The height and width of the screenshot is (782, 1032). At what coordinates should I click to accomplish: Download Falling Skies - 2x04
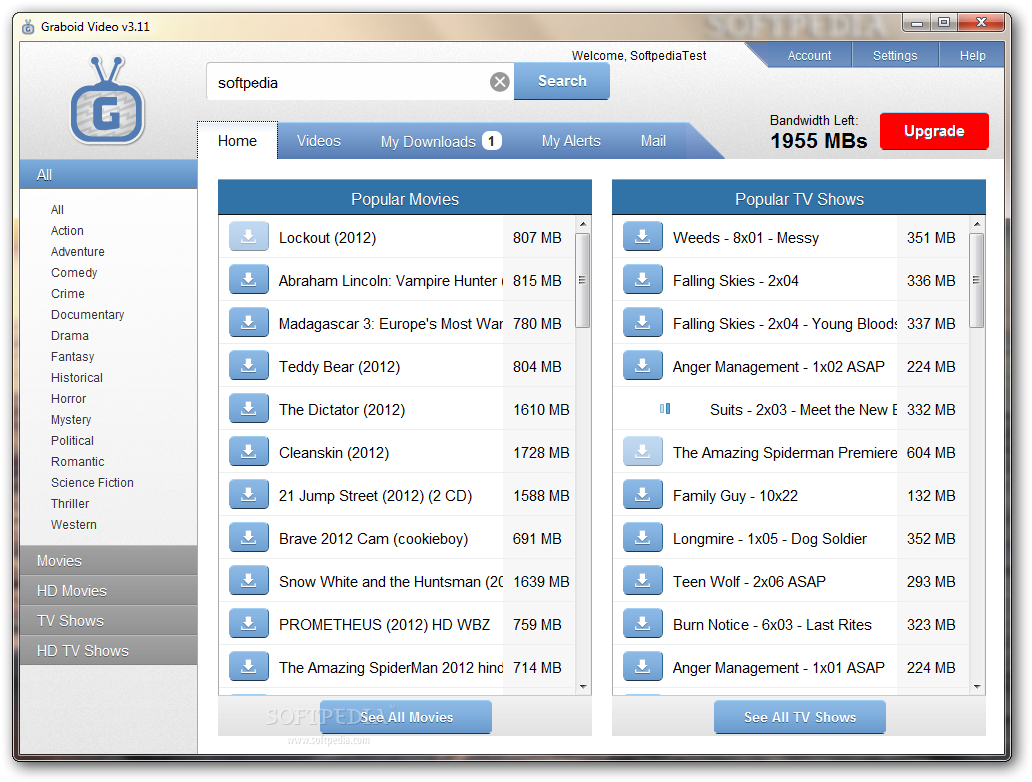[x=642, y=278]
